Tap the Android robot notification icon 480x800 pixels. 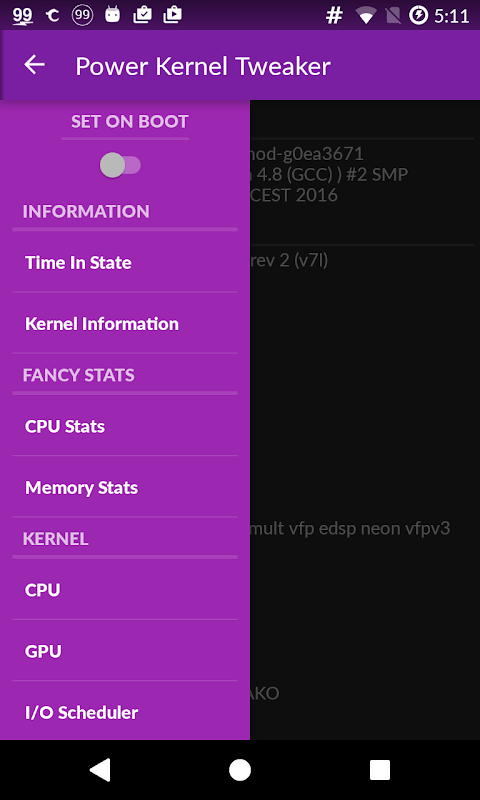[112, 15]
